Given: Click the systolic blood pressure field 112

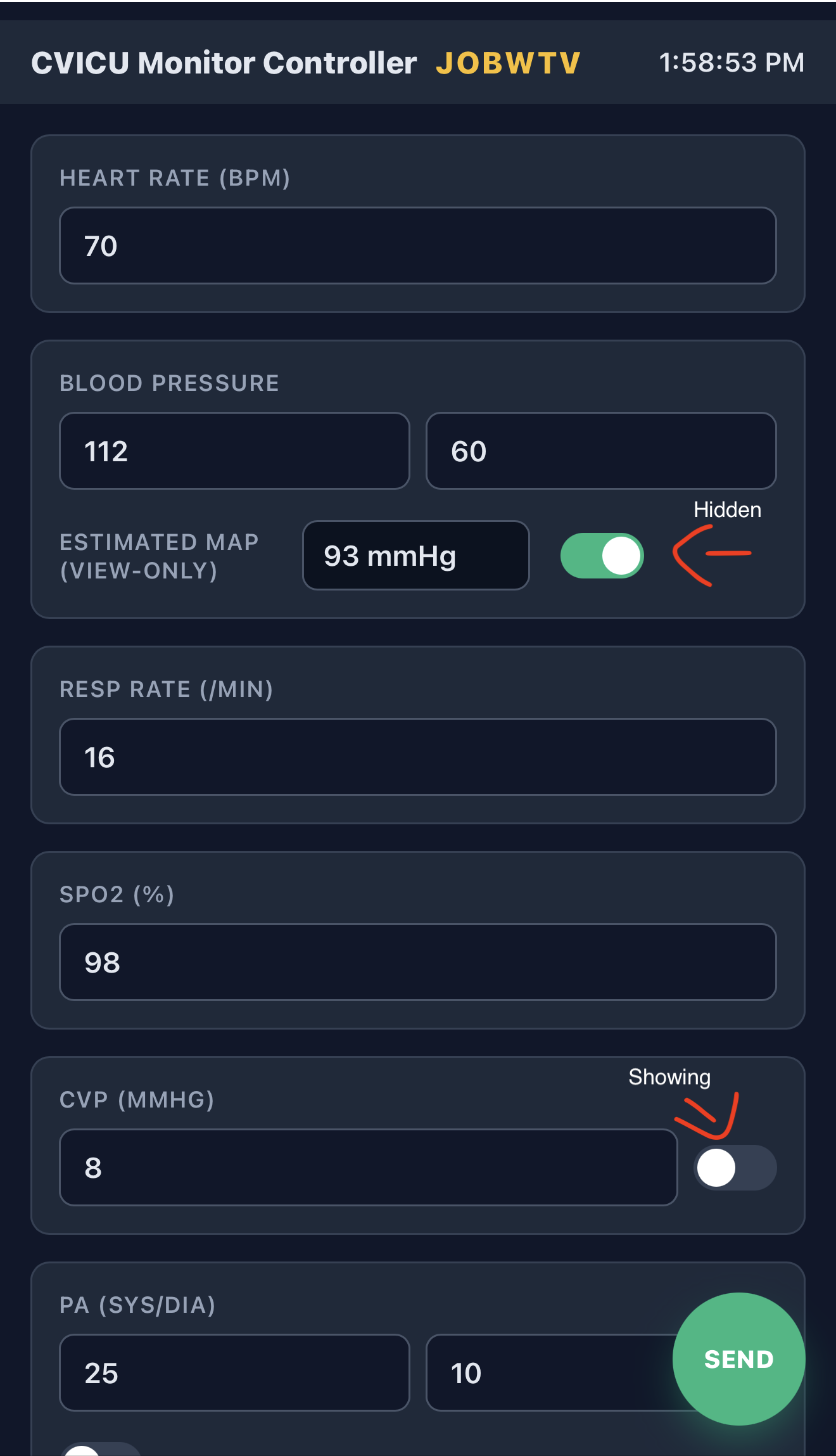Looking at the screenshot, I should pos(234,450).
